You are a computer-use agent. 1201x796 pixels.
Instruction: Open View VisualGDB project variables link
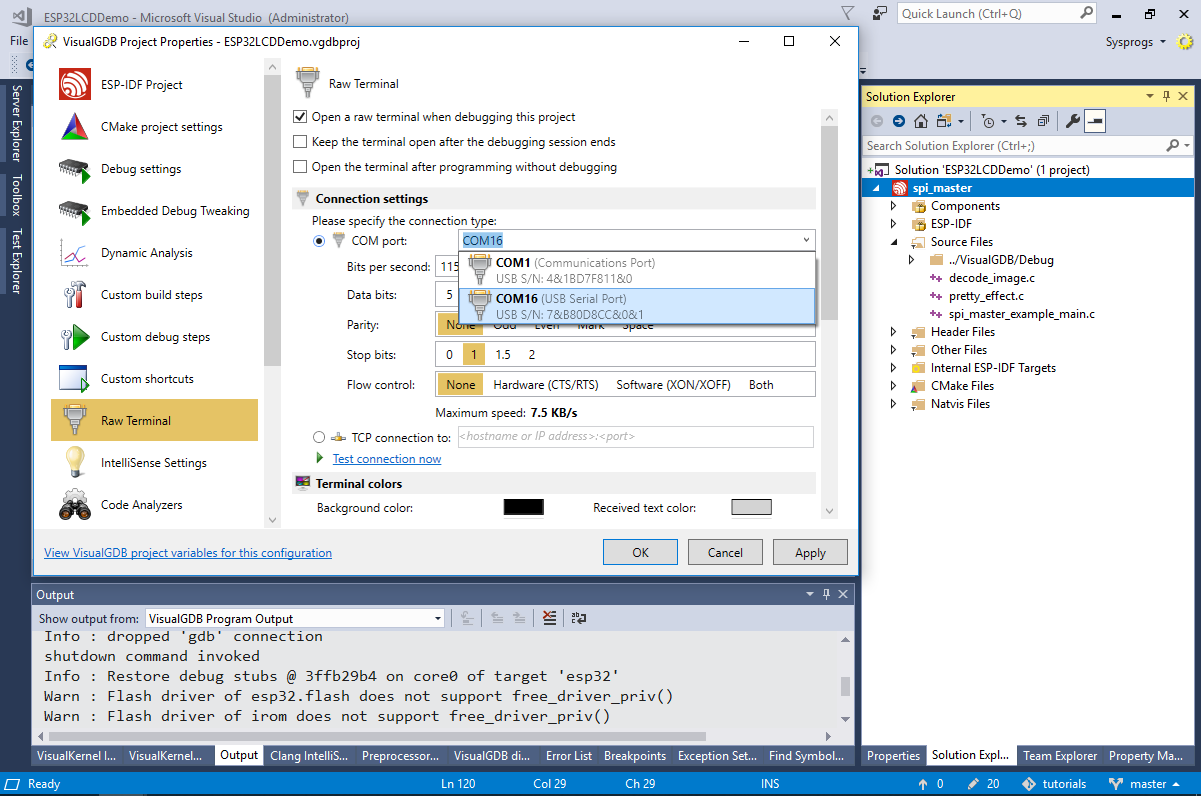coord(188,553)
